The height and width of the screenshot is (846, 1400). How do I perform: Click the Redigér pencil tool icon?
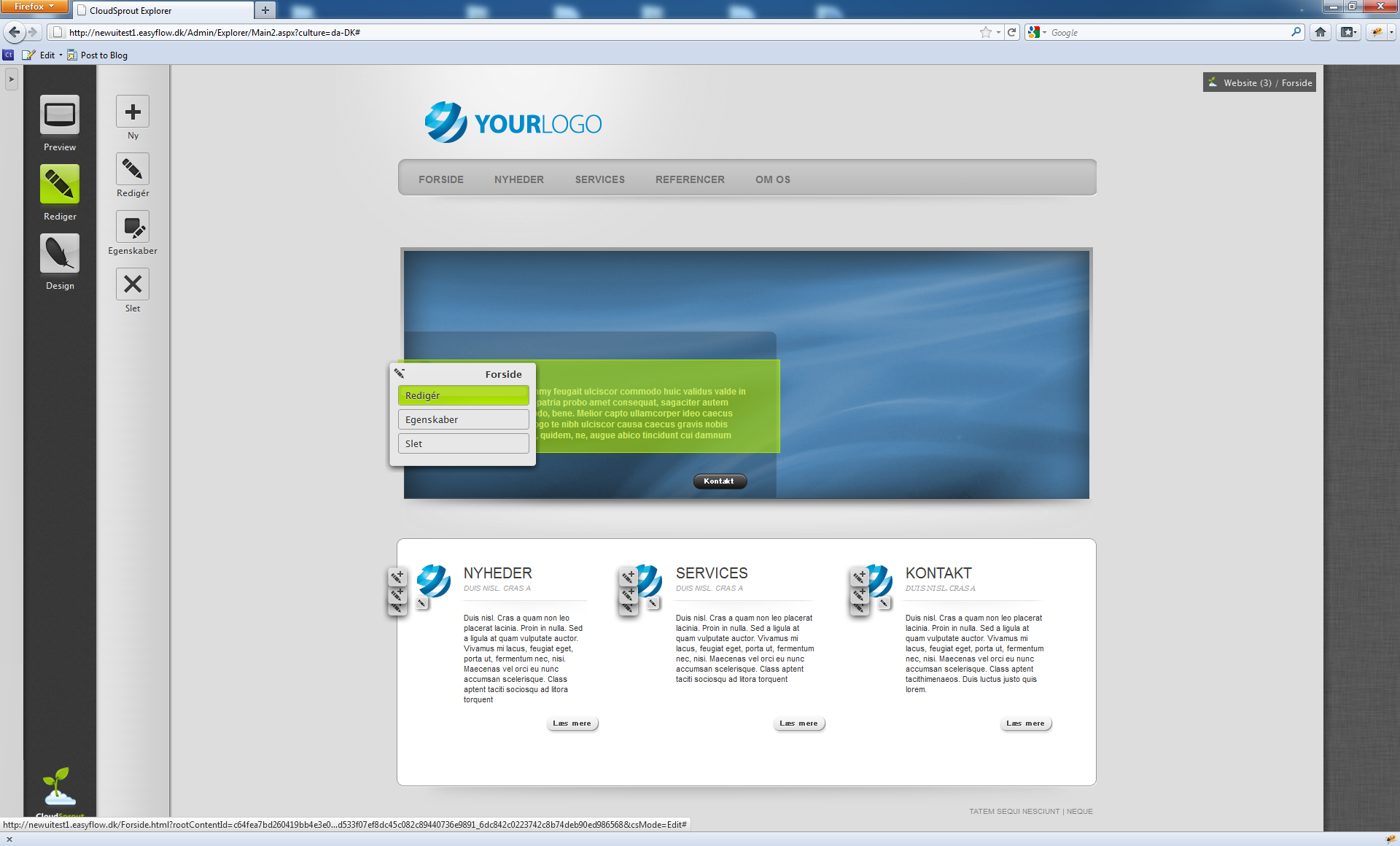pos(133,169)
